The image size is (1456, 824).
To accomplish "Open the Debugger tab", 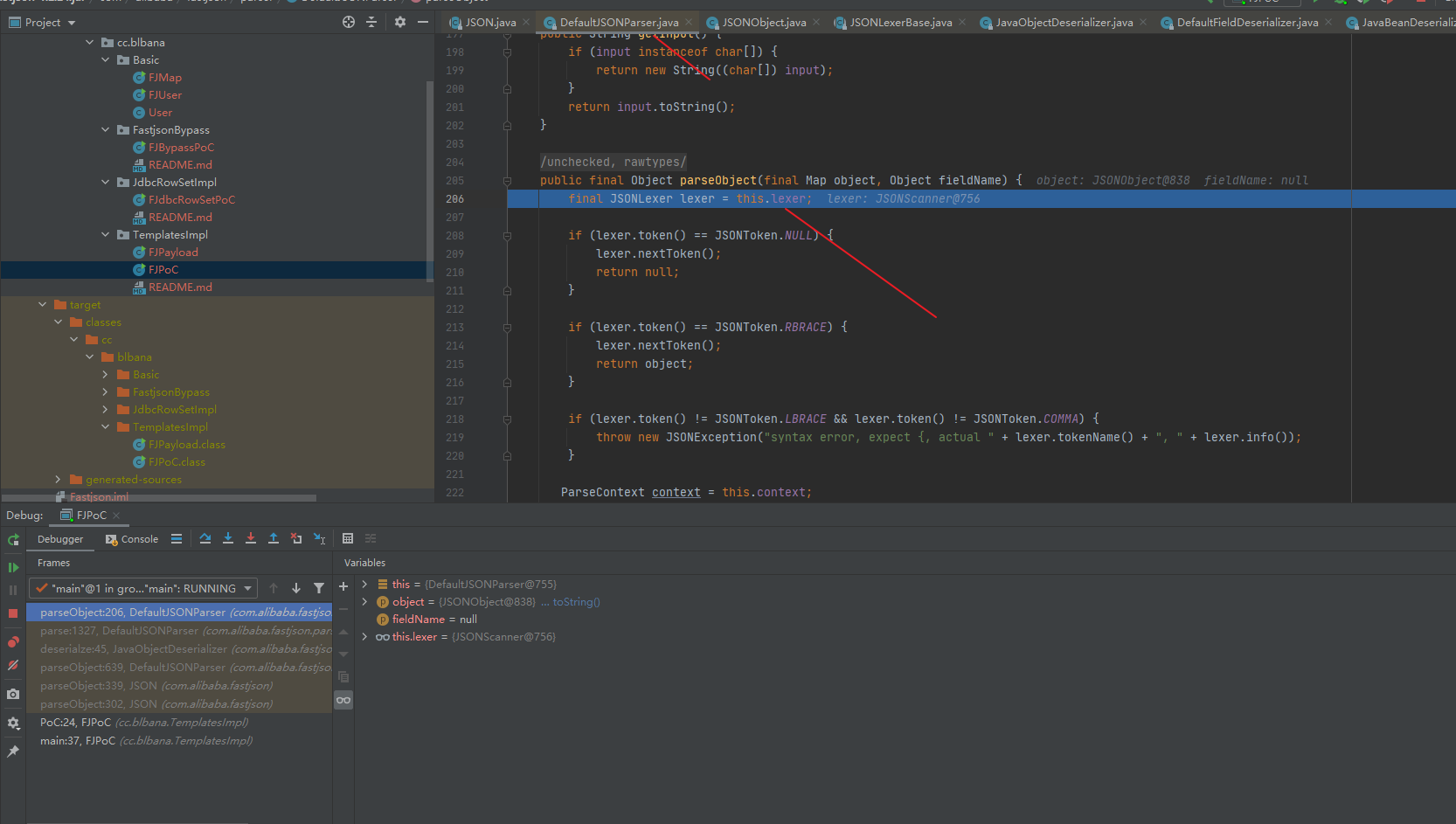I will click(60, 539).
